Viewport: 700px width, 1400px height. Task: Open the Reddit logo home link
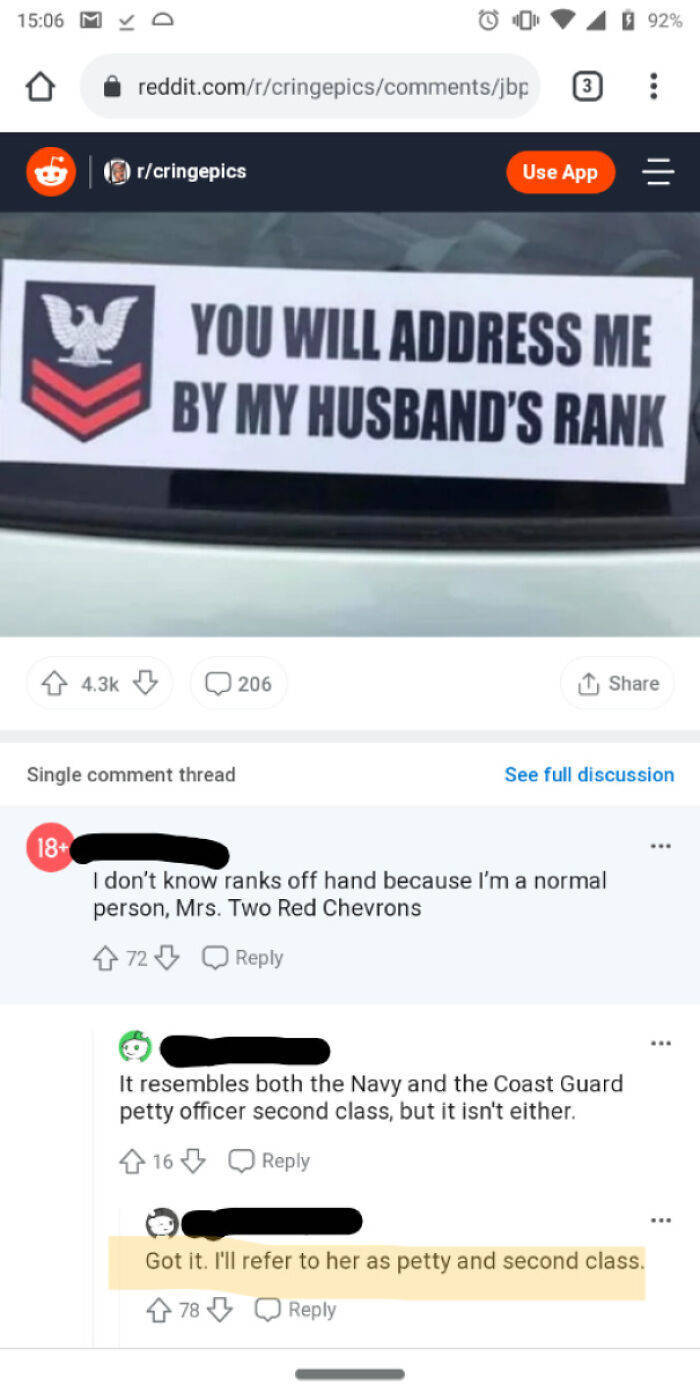pos(50,172)
